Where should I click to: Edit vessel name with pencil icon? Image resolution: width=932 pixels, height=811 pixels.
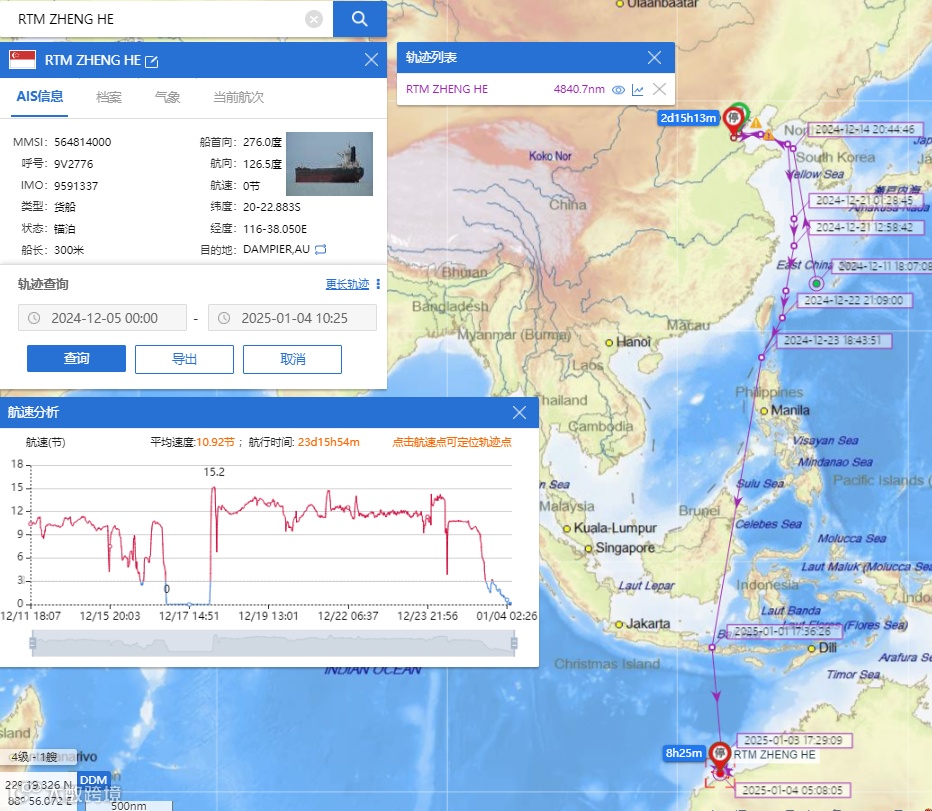click(152, 61)
